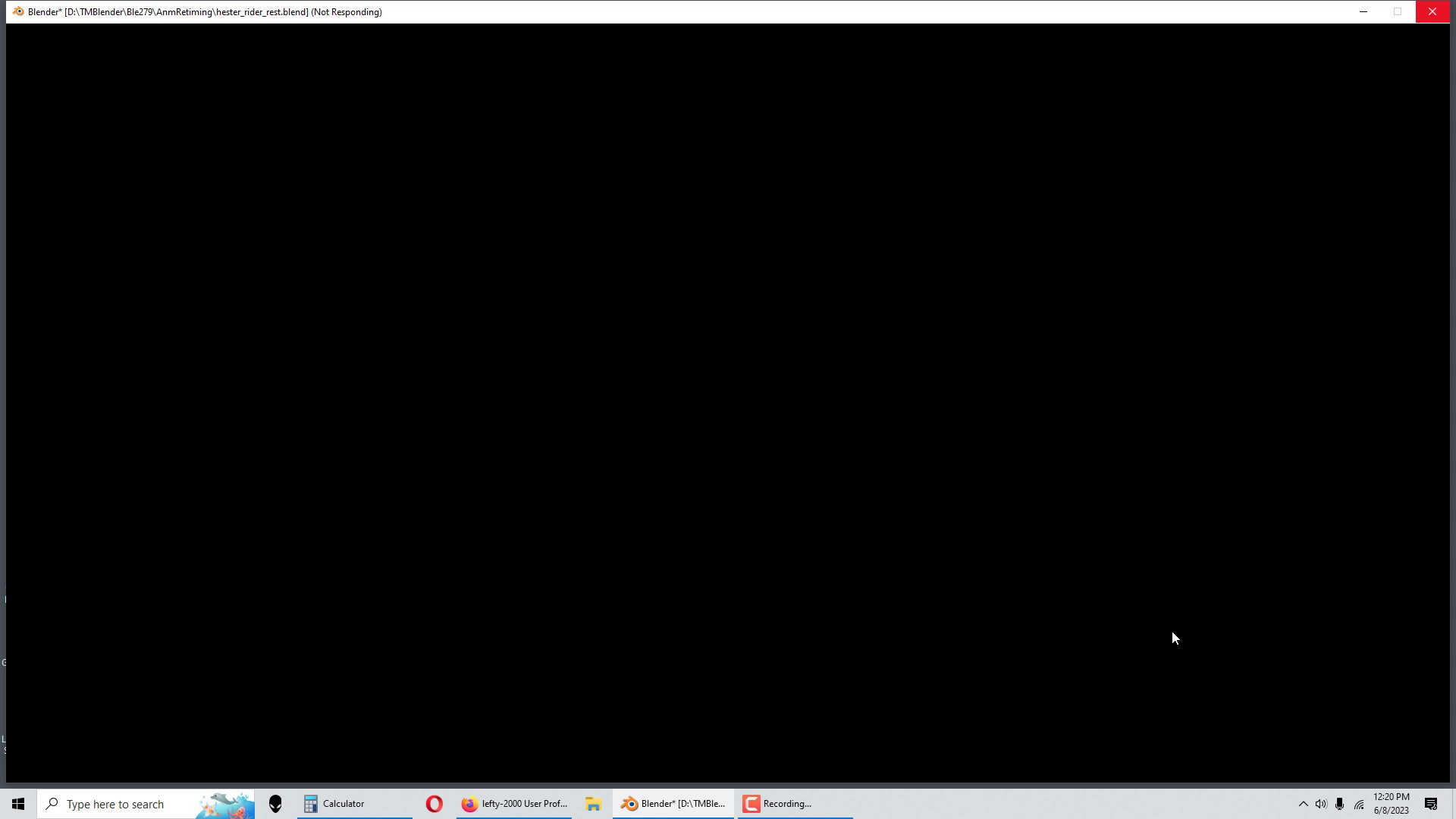This screenshot has height=819, width=1456.
Task: Open File Explorer from taskbar
Action: [x=593, y=804]
